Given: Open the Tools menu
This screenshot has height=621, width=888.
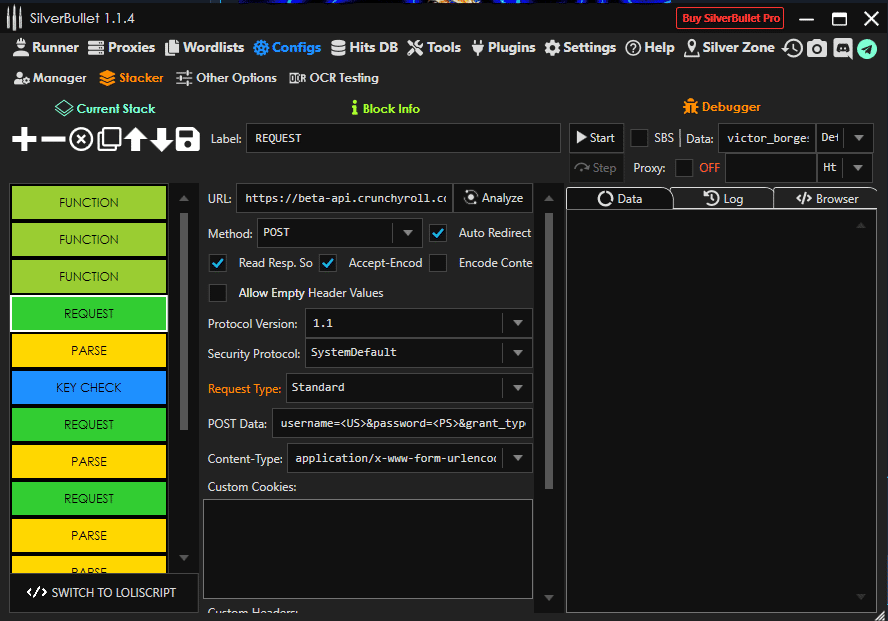Looking at the screenshot, I should coord(434,48).
